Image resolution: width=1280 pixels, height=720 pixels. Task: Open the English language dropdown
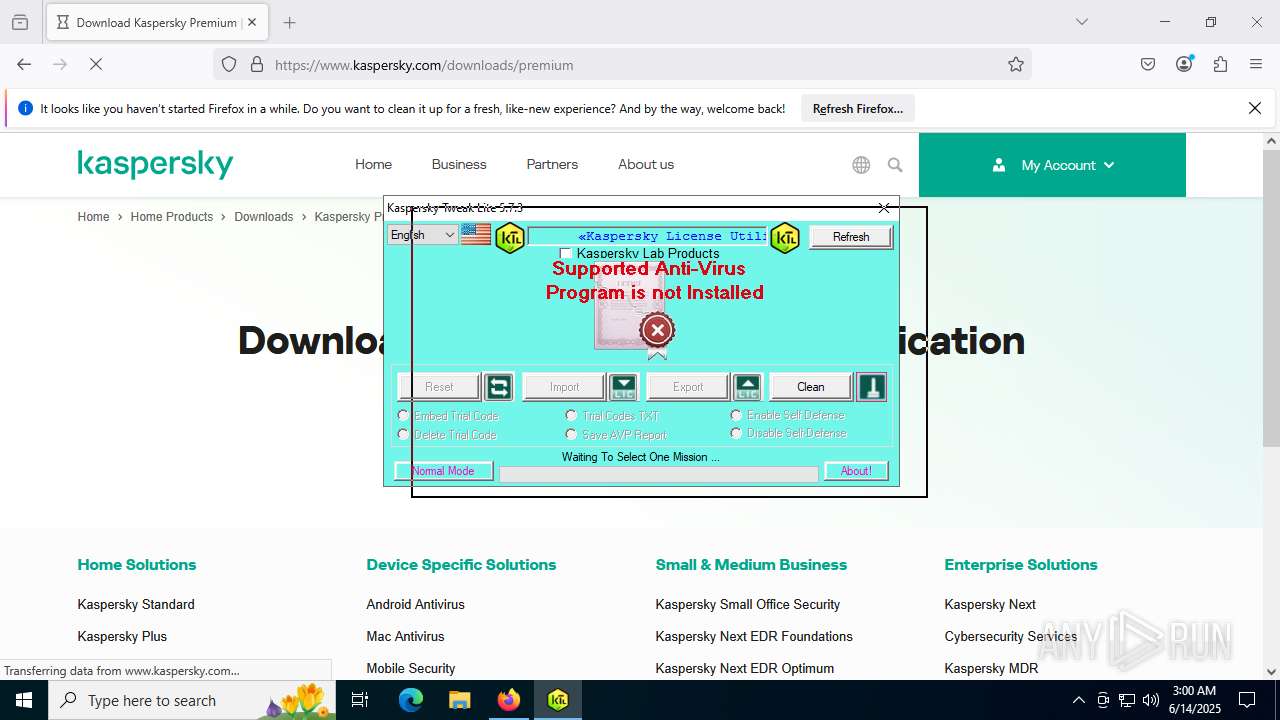click(422, 235)
